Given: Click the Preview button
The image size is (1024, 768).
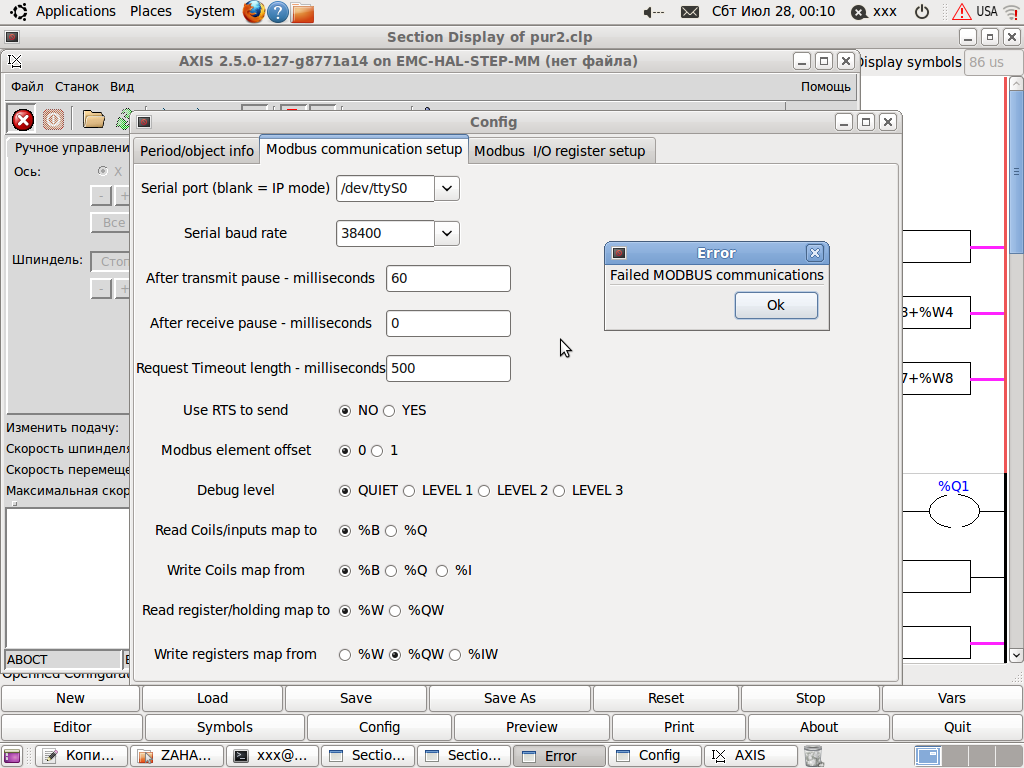Looking at the screenshot, I should 532,727.
